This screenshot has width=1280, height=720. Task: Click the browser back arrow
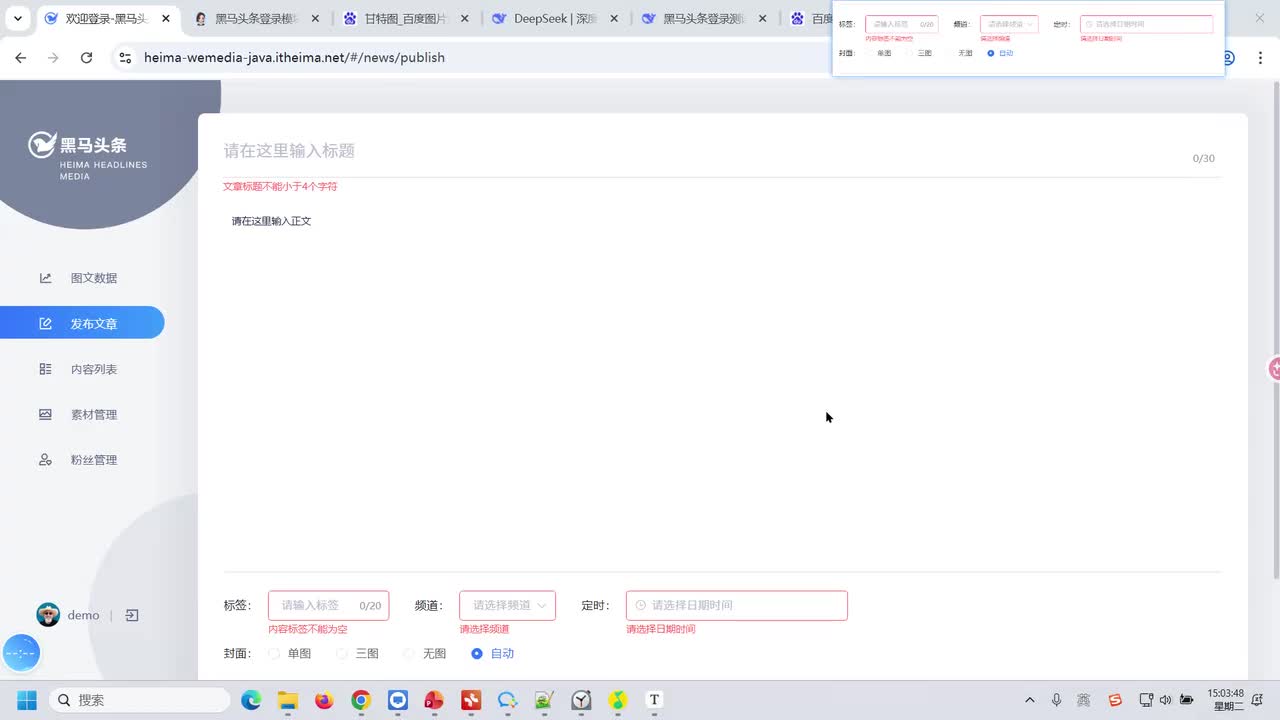coord(20,58)
